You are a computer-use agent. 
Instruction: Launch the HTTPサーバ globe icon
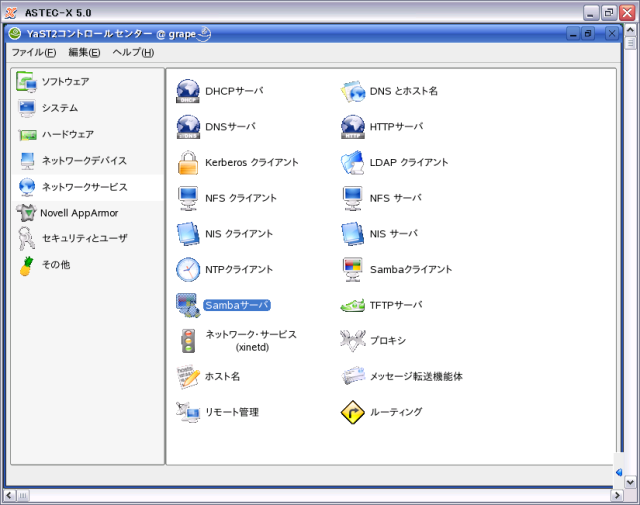pos(353,127)
